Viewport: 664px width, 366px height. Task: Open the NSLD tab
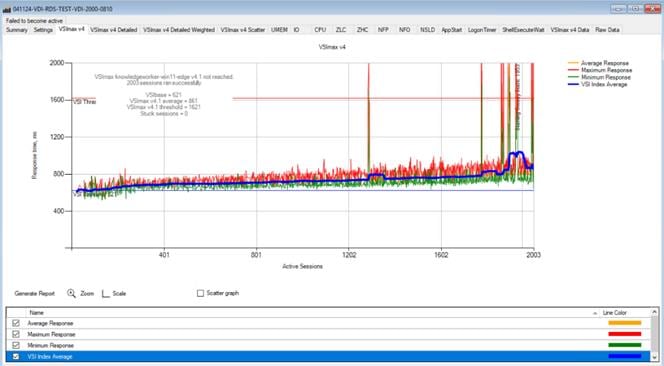coord(427,30)
